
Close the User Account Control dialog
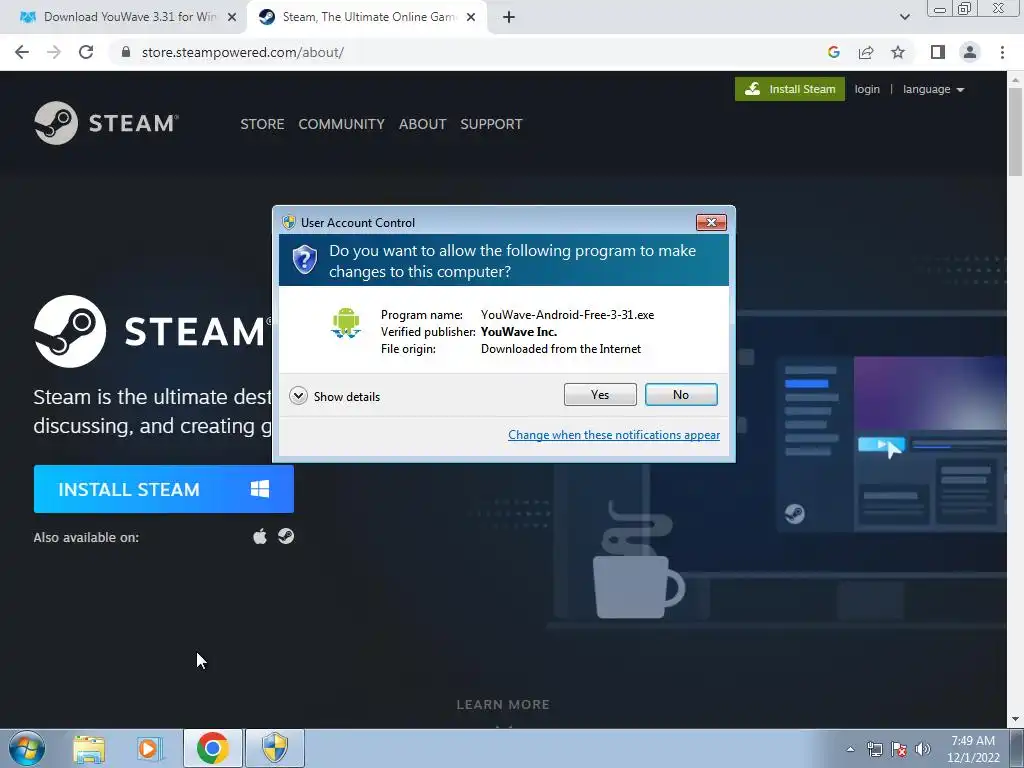tap(711, 222)
